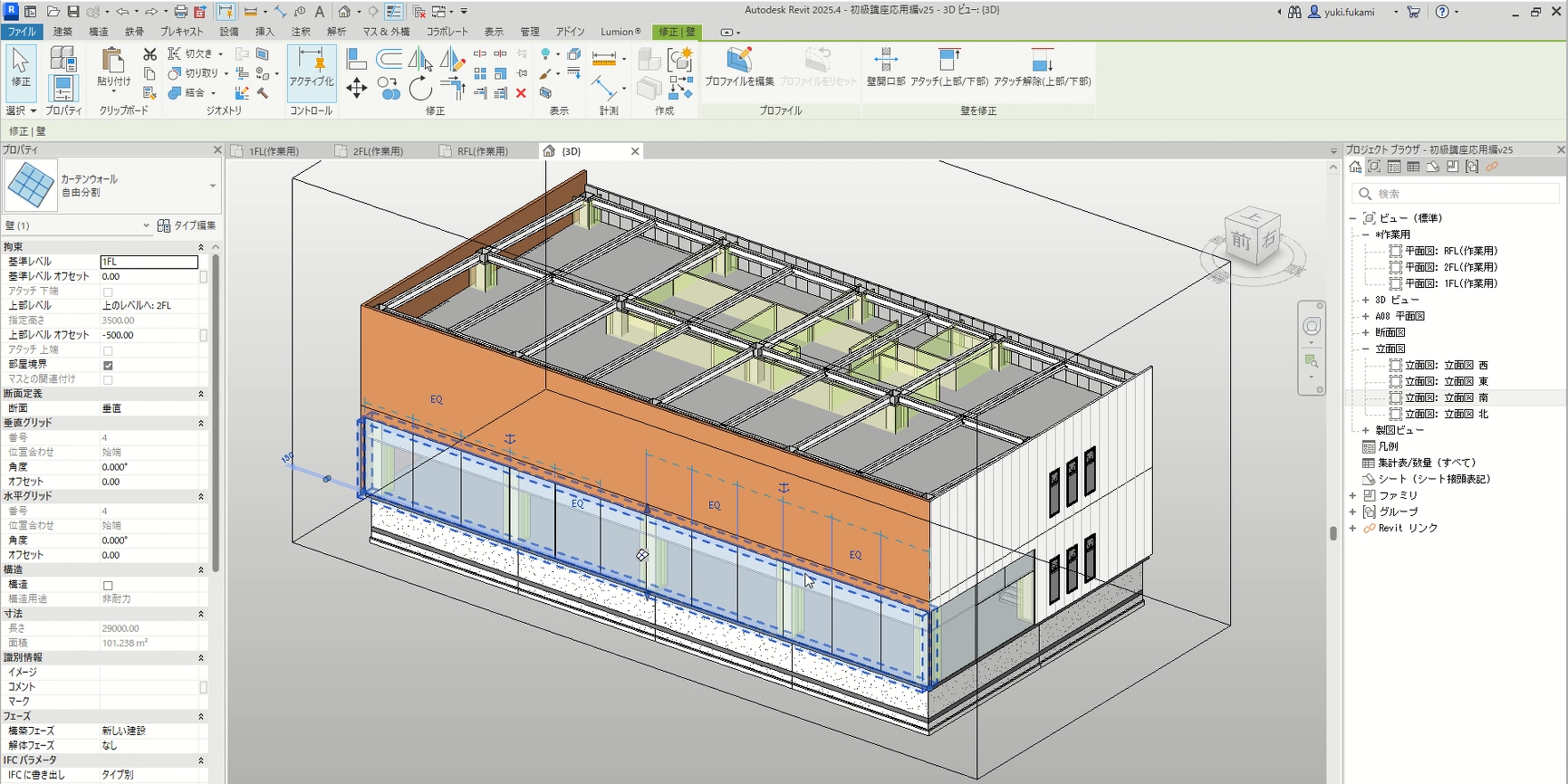Click the Help question mark icon
1568x784 pixels.
pyautogui.click(x=1442, y=12)
